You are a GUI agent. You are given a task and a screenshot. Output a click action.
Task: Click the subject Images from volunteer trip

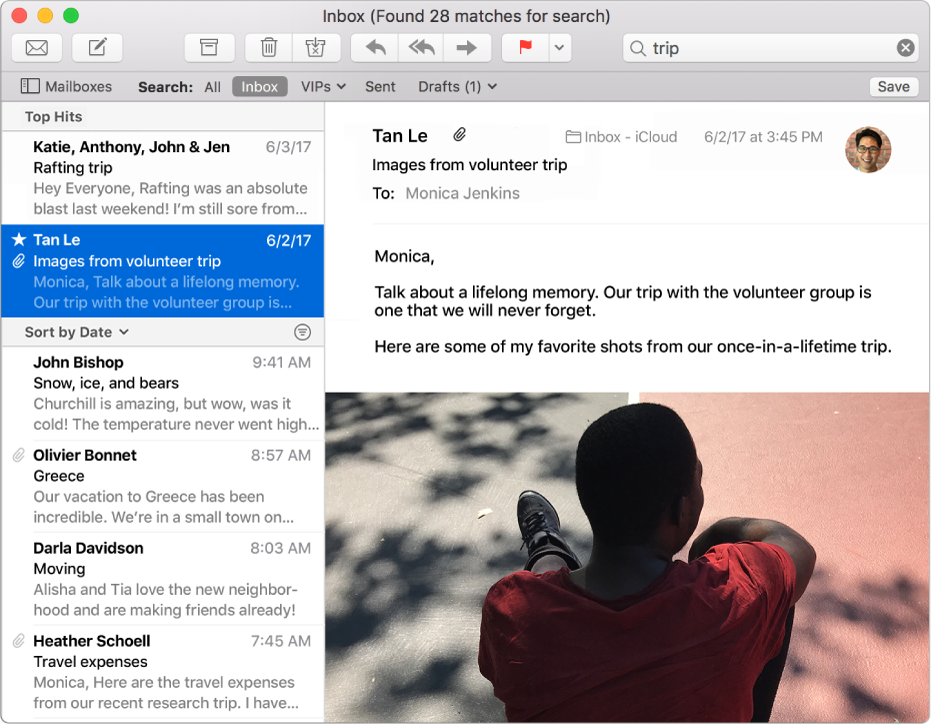(x=469, y=165)
